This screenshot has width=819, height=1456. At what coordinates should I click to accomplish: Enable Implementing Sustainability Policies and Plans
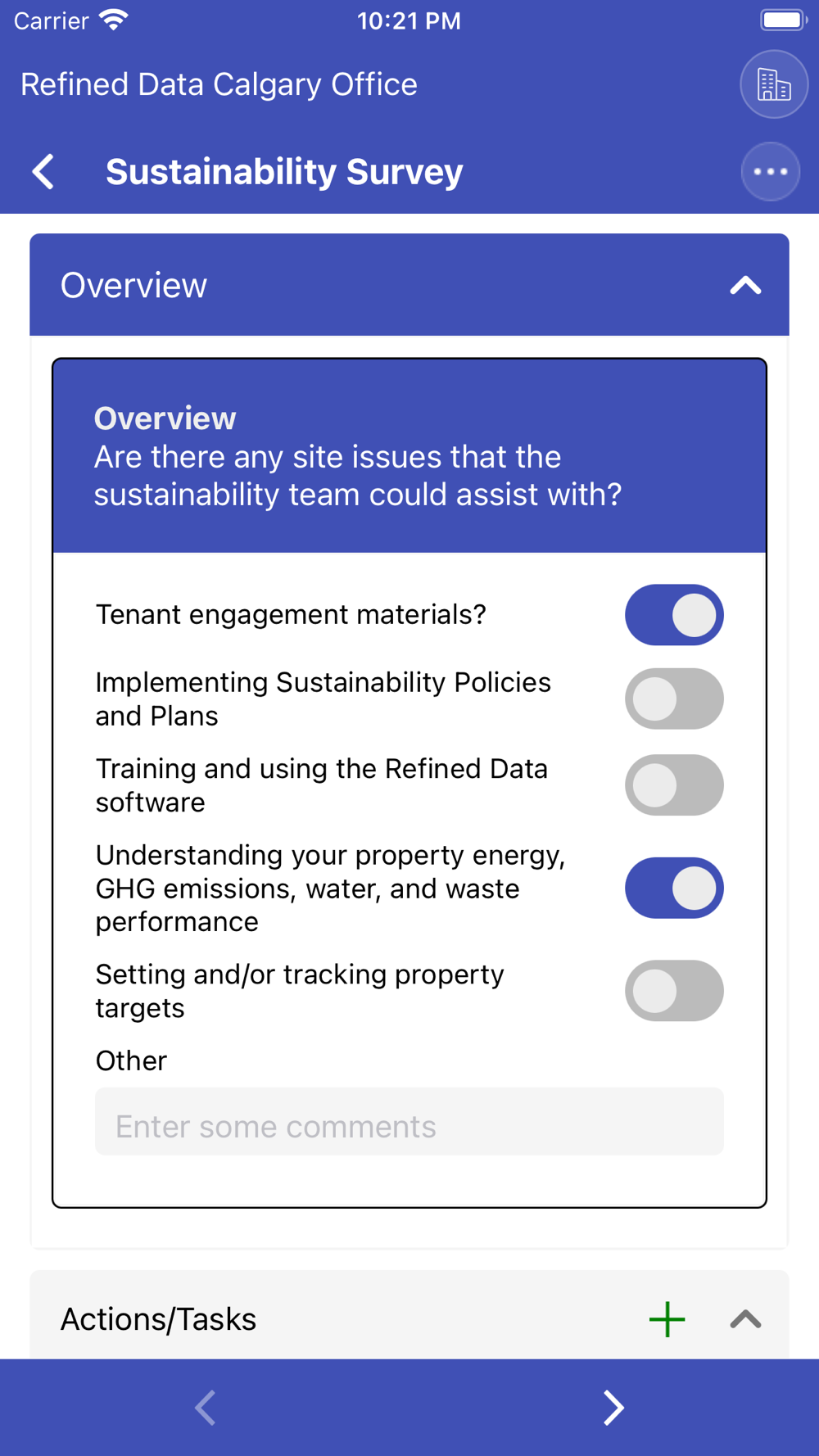[674, 699]
